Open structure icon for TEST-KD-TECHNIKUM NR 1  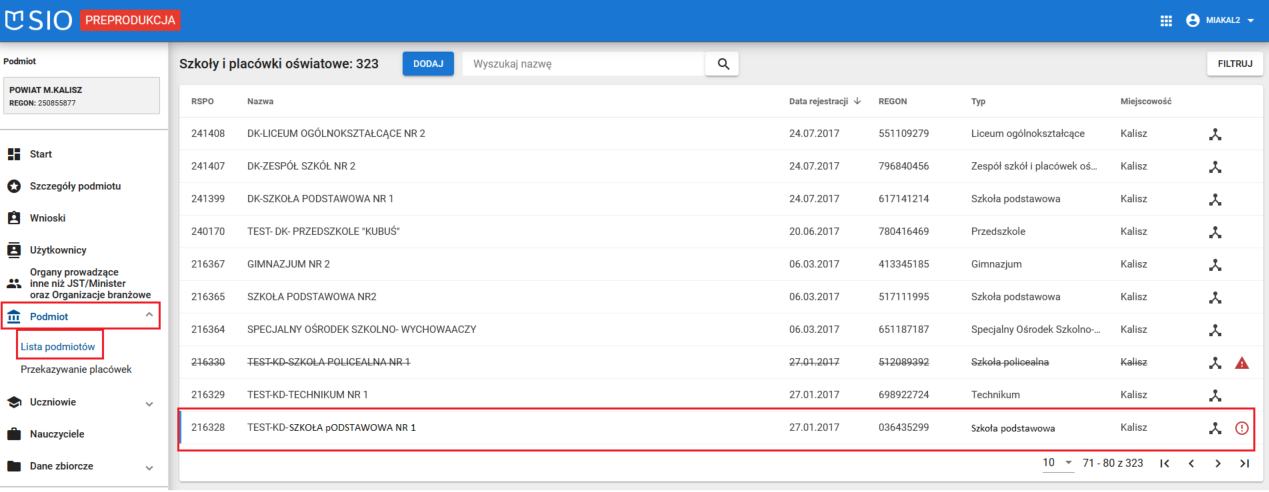coord(1216,395)
